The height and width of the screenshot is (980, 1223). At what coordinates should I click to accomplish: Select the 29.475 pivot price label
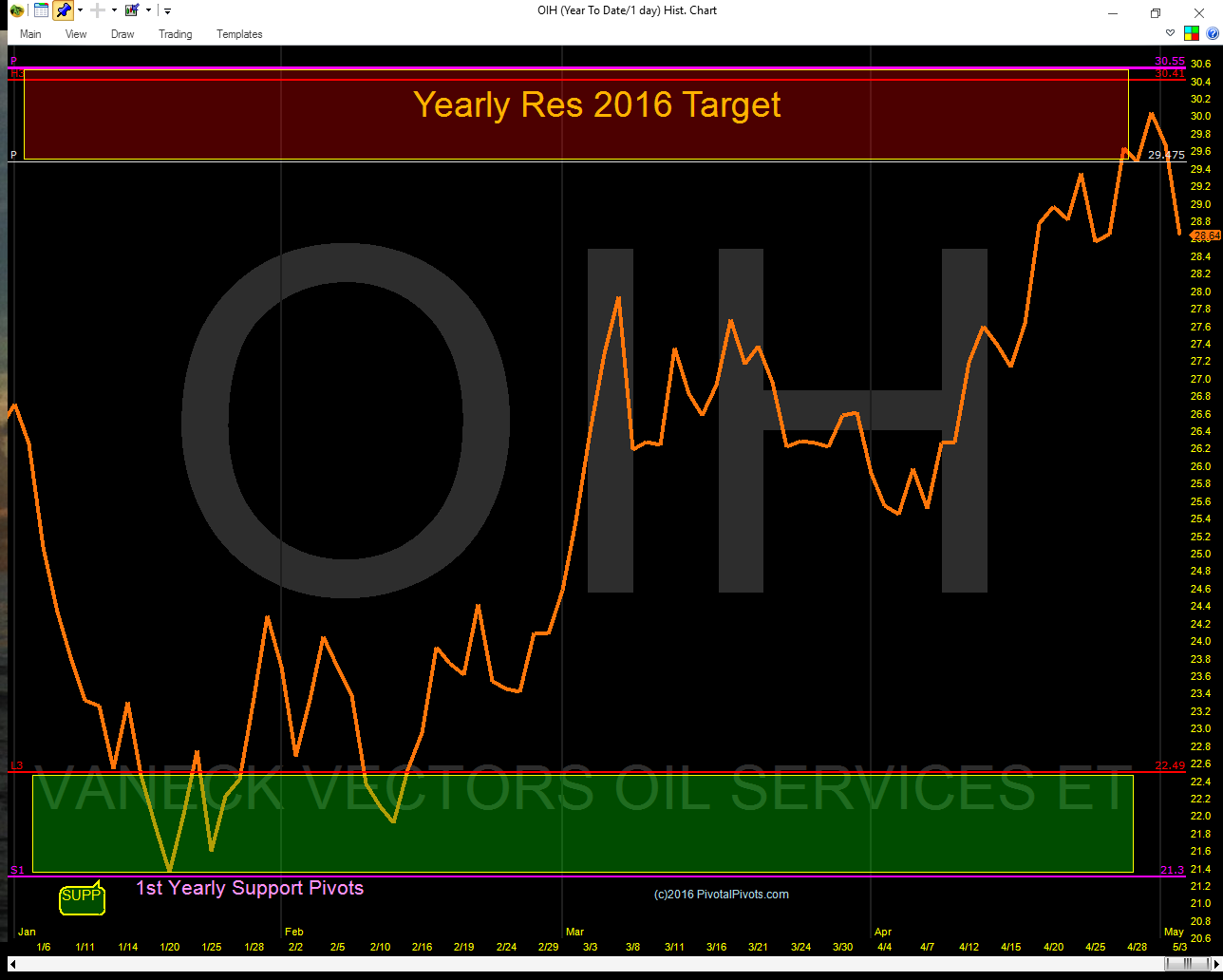click(1166, 154)
